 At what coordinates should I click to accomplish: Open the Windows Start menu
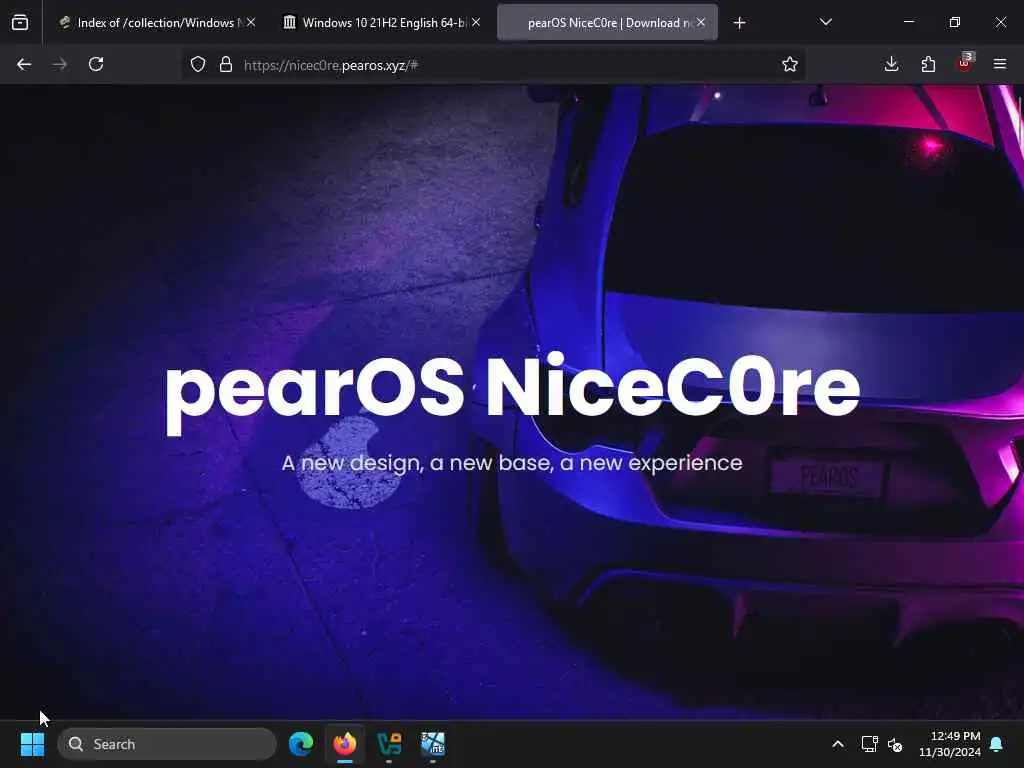32,744
